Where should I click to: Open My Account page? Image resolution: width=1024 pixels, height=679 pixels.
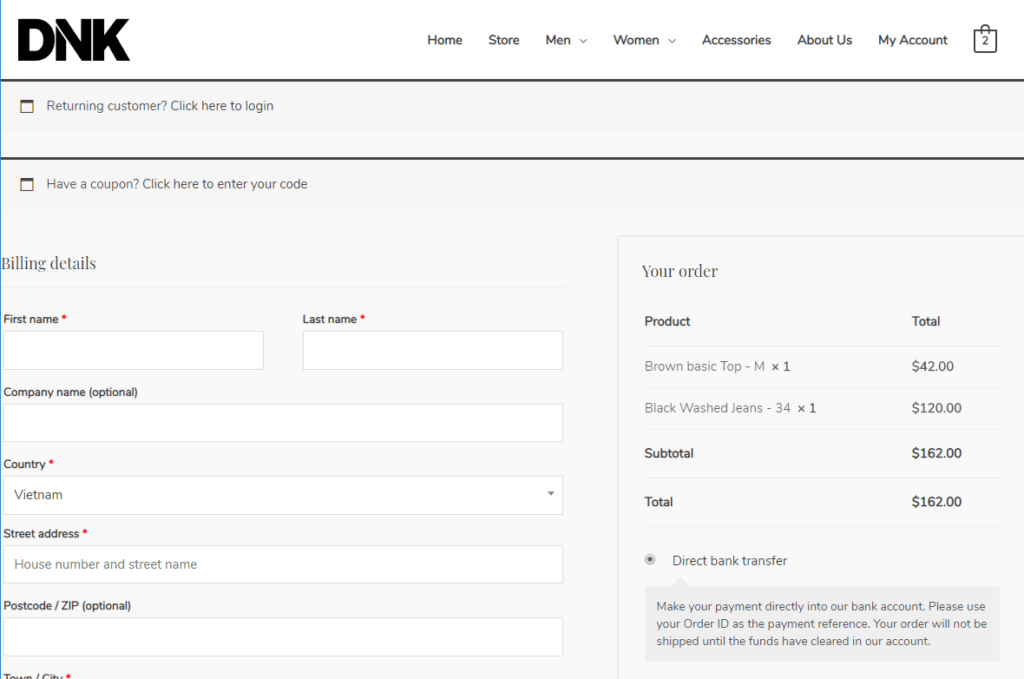pyautogui.click(x=912, y=40)
